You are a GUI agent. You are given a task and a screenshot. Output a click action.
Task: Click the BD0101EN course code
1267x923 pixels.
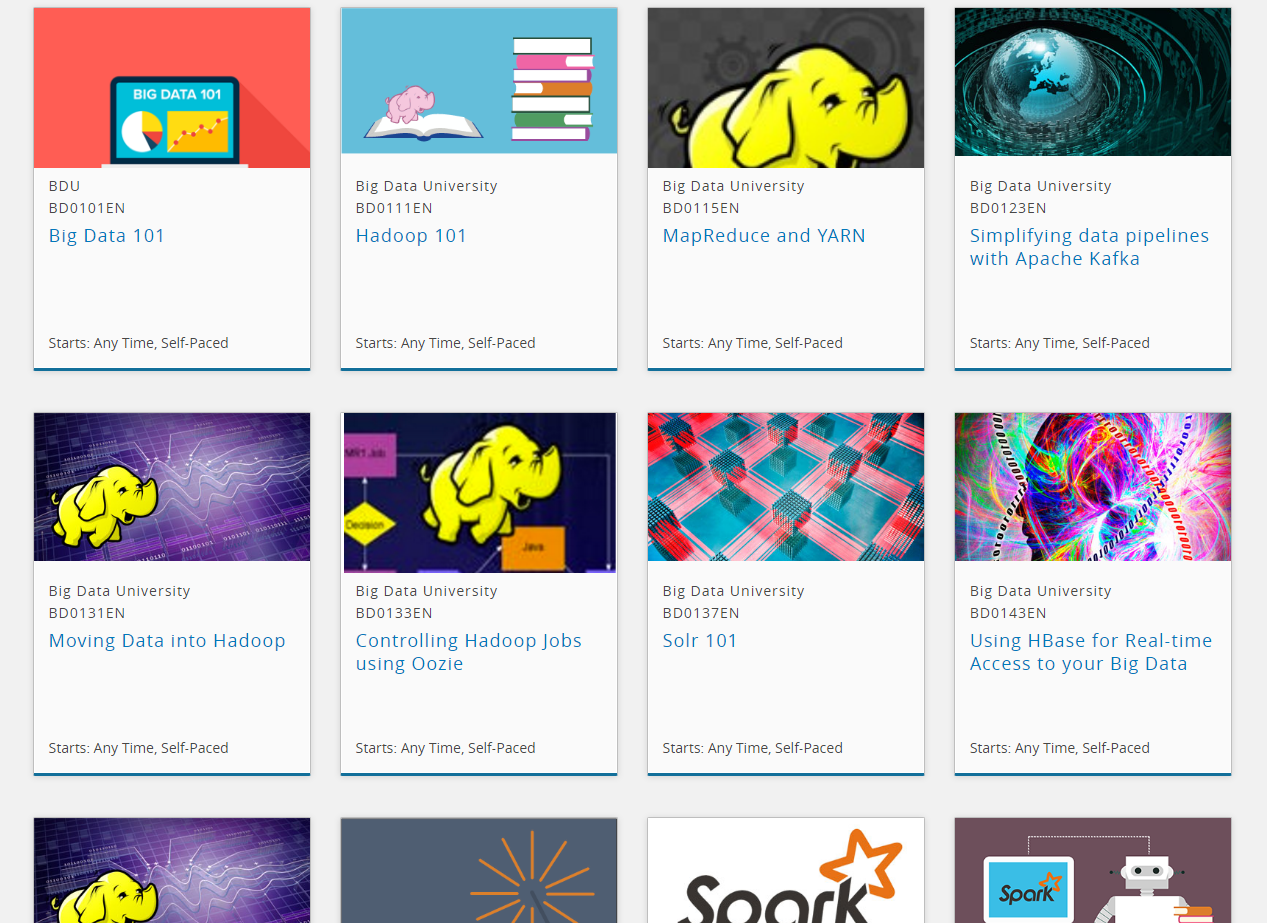point(87,208)
